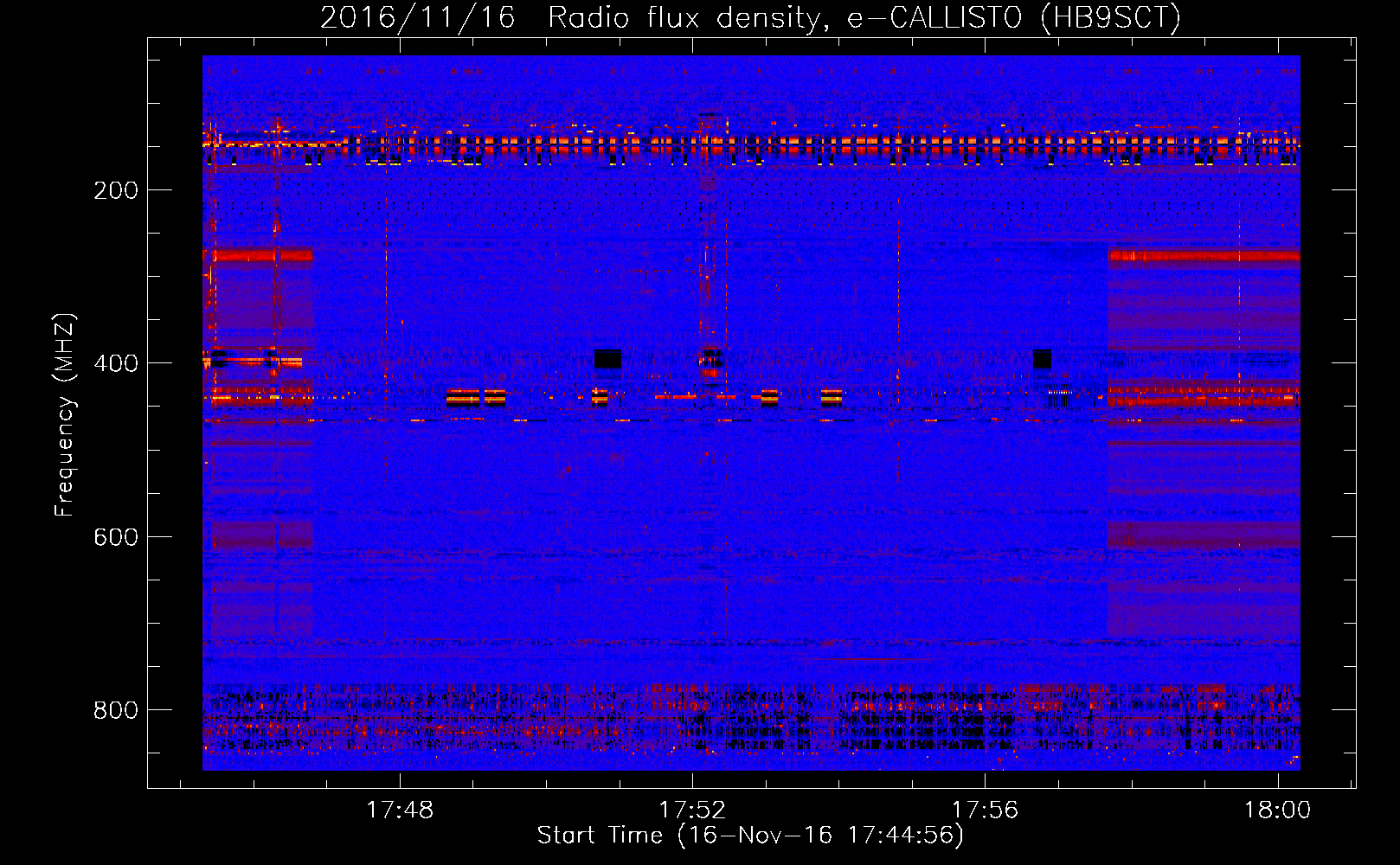The width and height of the screenshot is (1400, 865).
Task: Click the 17:52 time tick label
Action: click(x=692, y=811)
